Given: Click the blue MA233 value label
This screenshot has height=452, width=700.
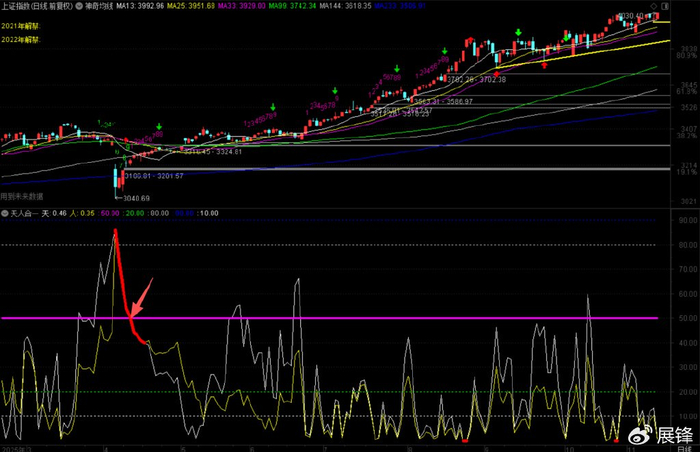Looking at the screenshot, I should point(400,6).
